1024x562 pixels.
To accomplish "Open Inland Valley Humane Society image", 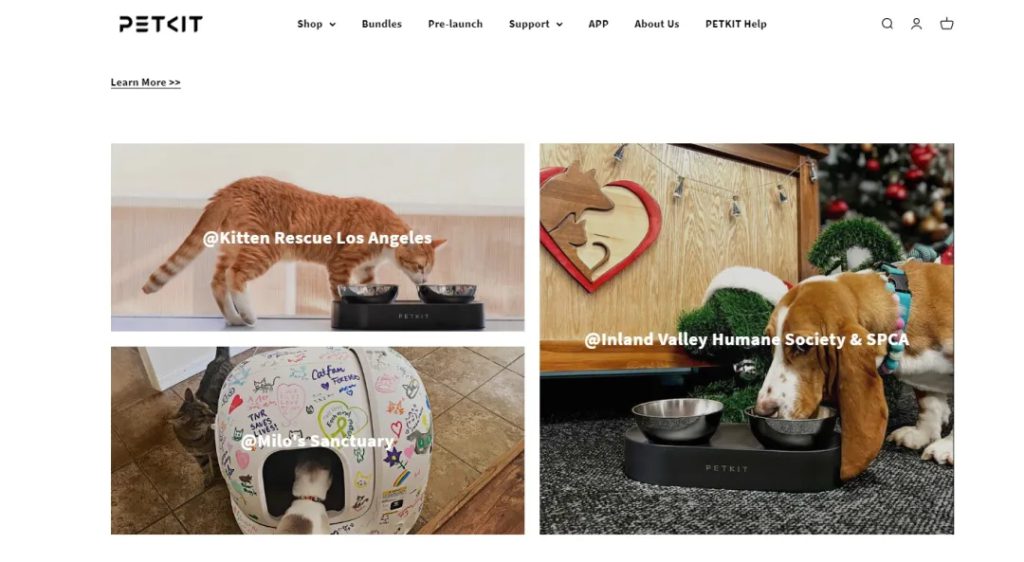I will pyautogui.click(x=746, y=339).
